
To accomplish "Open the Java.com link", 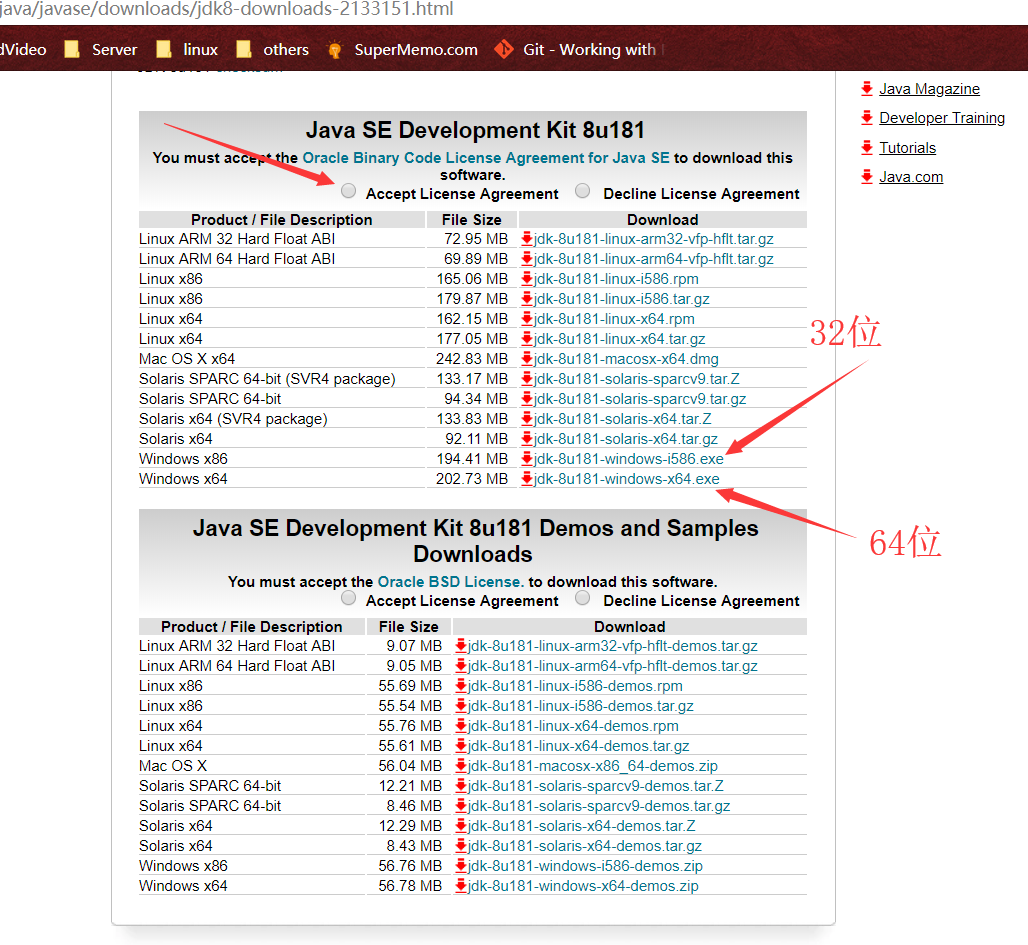I will (x=911, y=177).
